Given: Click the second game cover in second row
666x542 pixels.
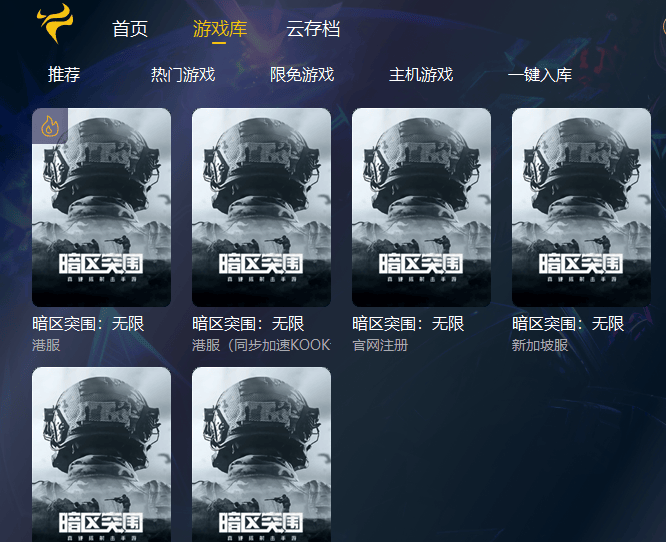Looking at the screenshot, I should [x=261, y=454].
